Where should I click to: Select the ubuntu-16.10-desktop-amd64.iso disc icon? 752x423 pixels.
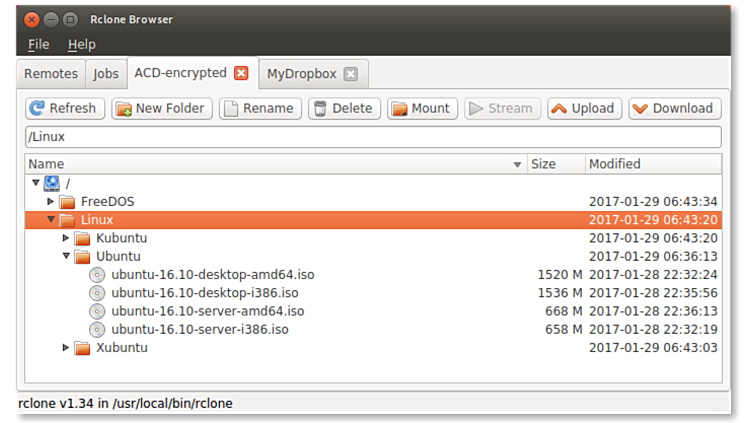[x=97, y=274]
